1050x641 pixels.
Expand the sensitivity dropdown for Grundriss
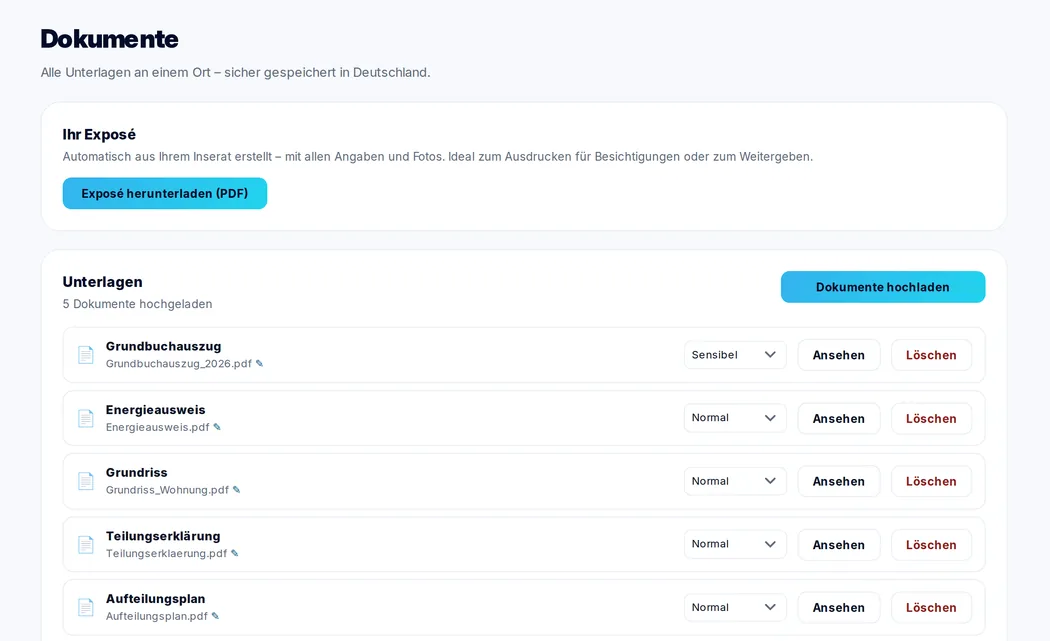735,481
